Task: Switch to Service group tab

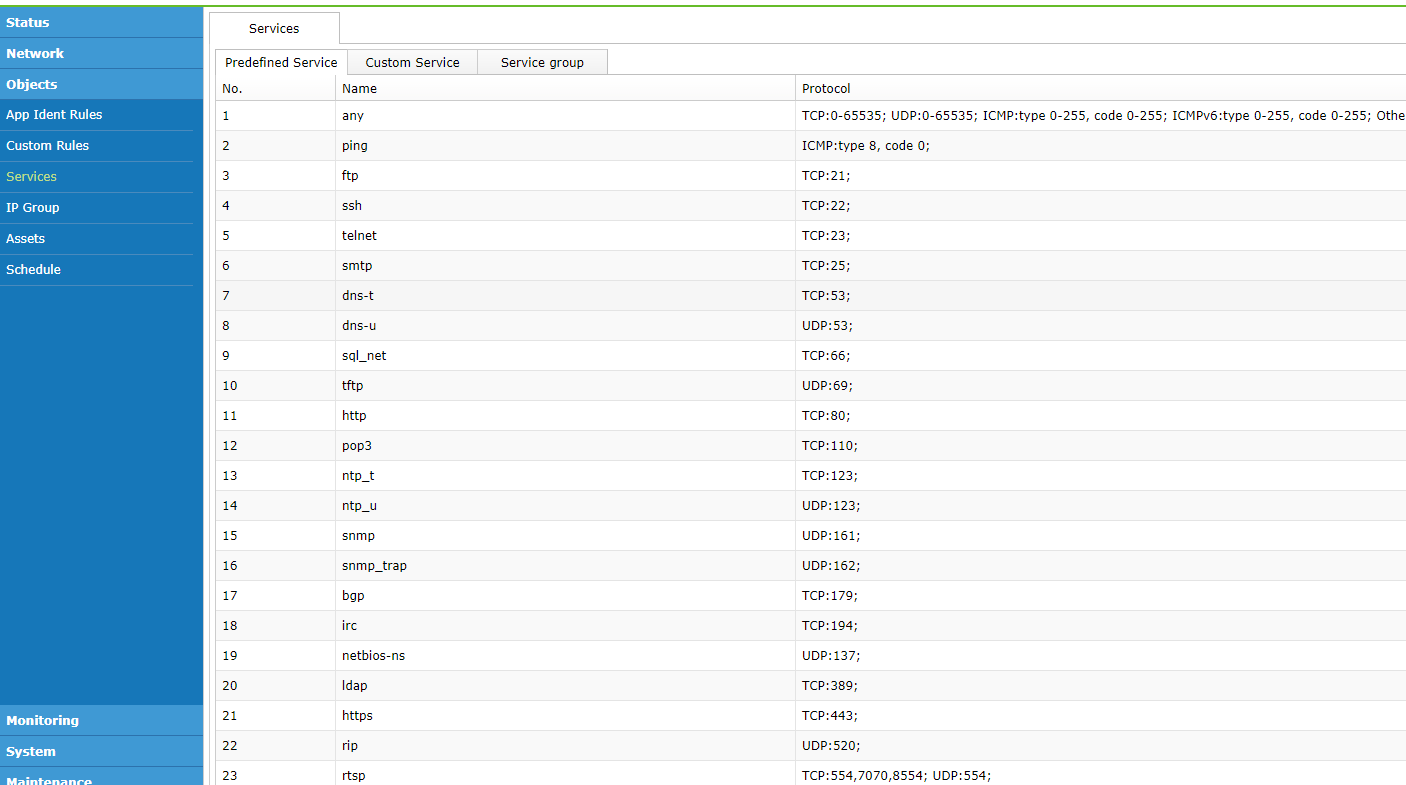Action: [x=542, y=62]
